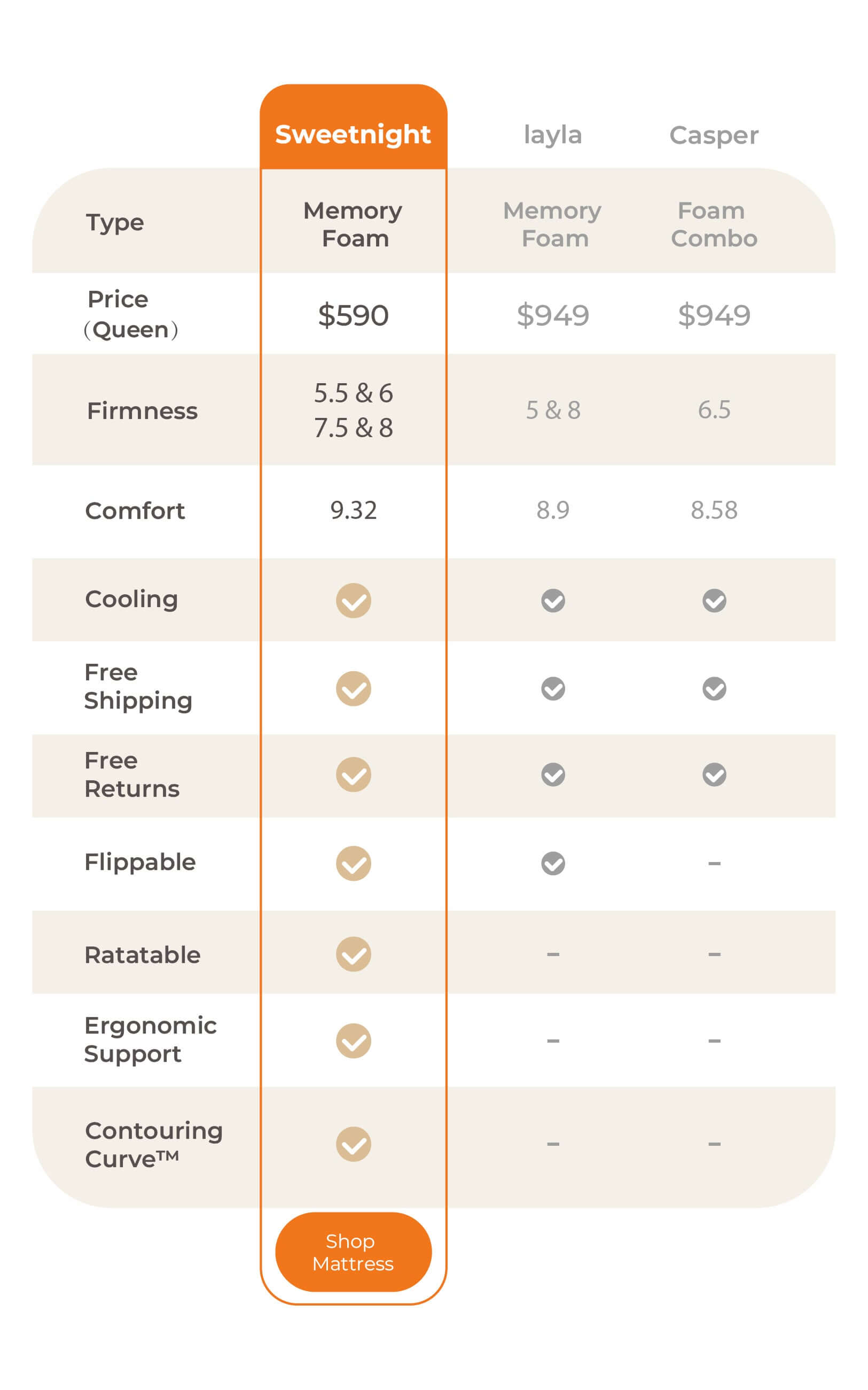Click the Shop Mattress button
The image size is (868, 1390).
click(x=353, y=1252)
